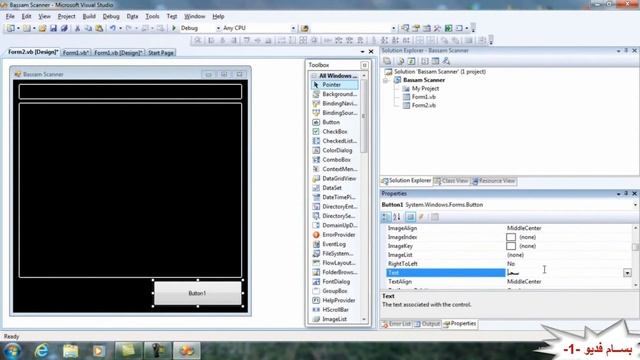Screen dimensions: 640x360
Task: Switch to Resource View tab
Action: pos(493,181)
